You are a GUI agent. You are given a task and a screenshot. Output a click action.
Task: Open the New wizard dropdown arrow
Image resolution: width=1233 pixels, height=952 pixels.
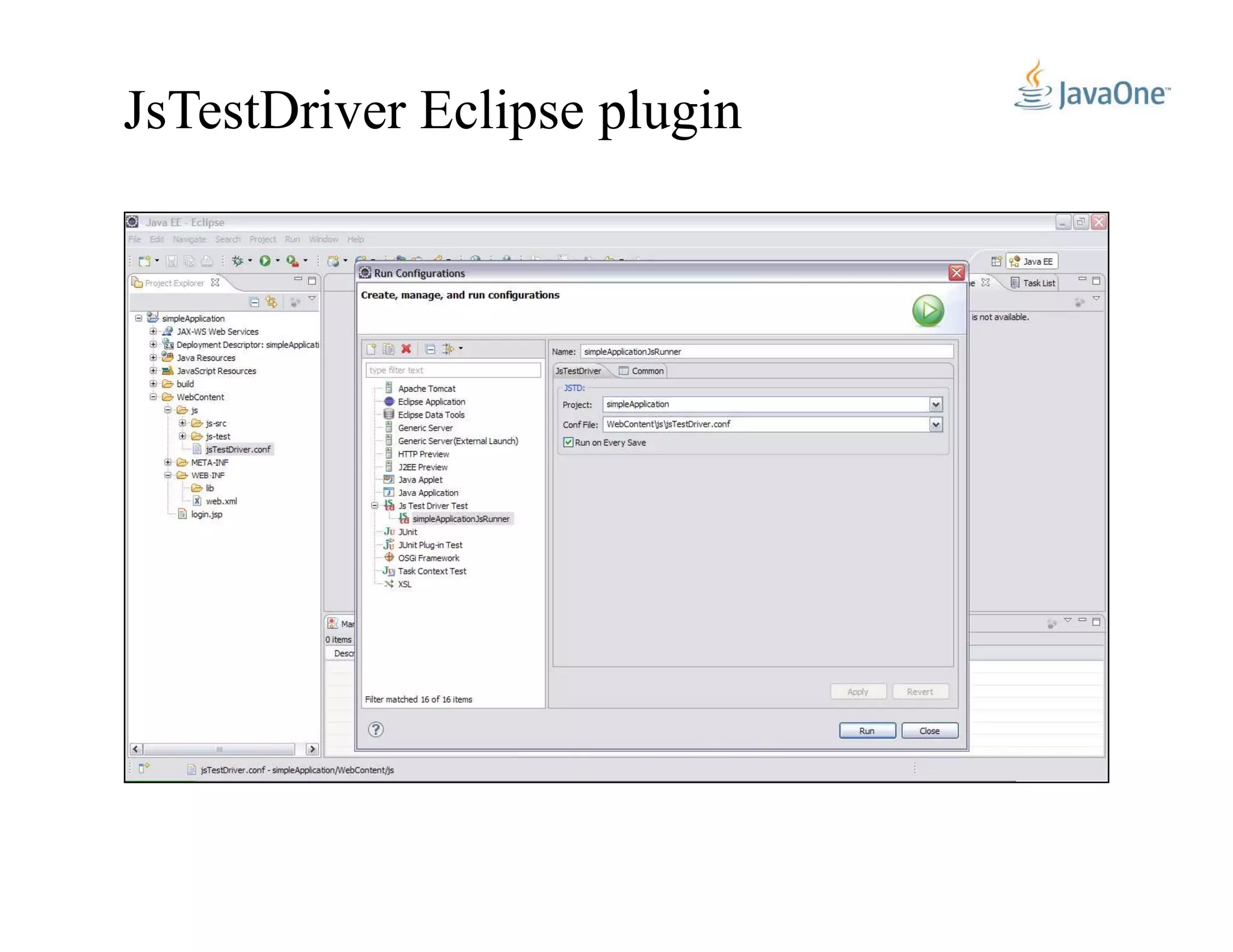tap(157, 261)
